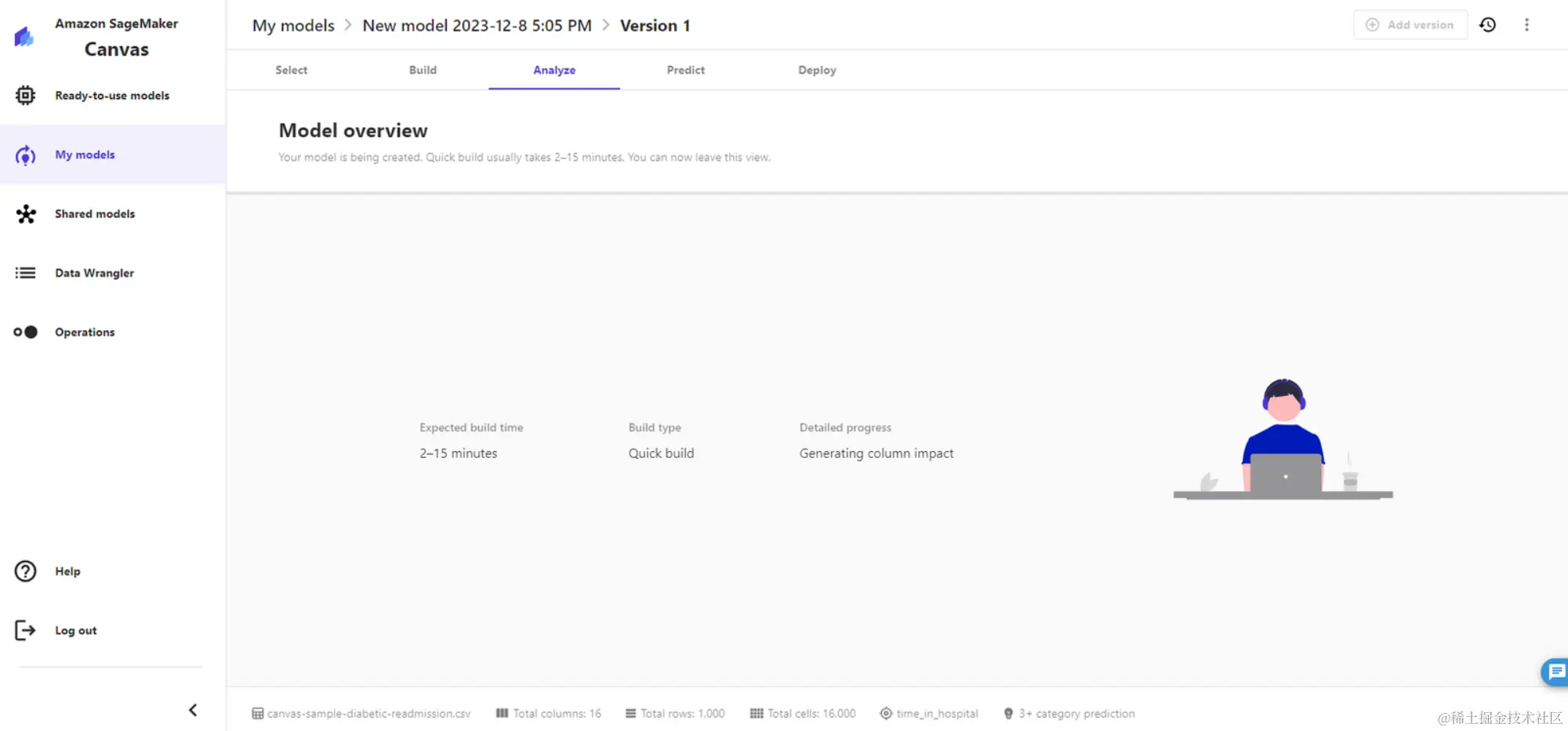The height and width of the screenshot is (731, 1568).
Task: Open the Operations toggle-shaped icon
Action: tap(25, 332)
